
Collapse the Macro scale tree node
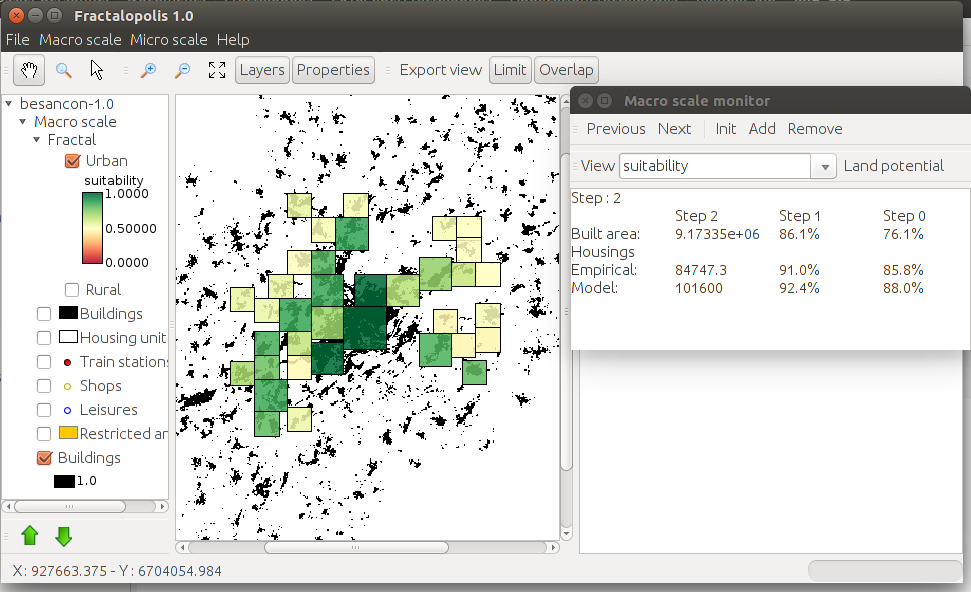point(23,121)
